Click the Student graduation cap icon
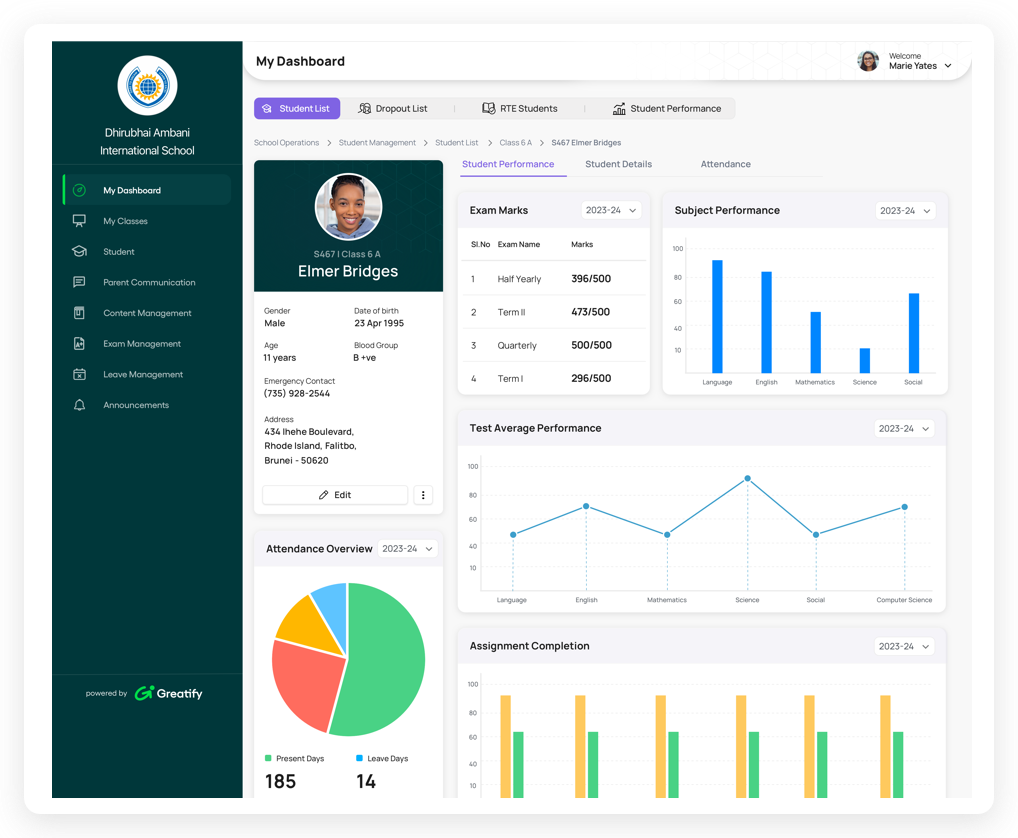The height and width of the screenshot is (838, 1018). coord(80,252)
